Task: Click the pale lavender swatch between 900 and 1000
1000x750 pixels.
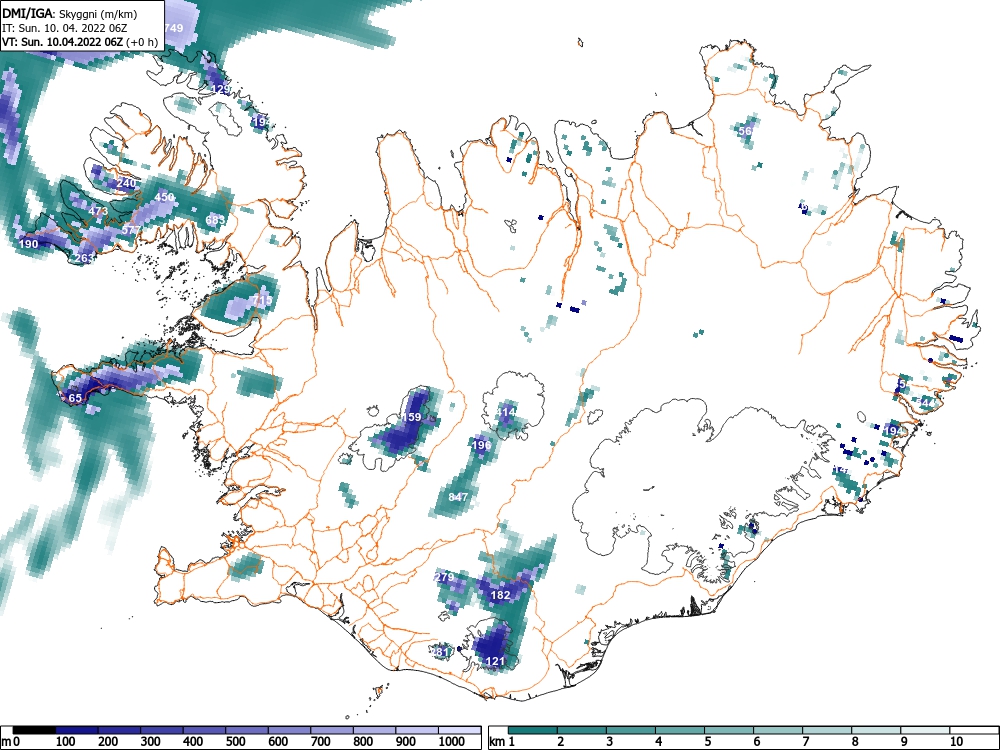Action: (417, 730)
